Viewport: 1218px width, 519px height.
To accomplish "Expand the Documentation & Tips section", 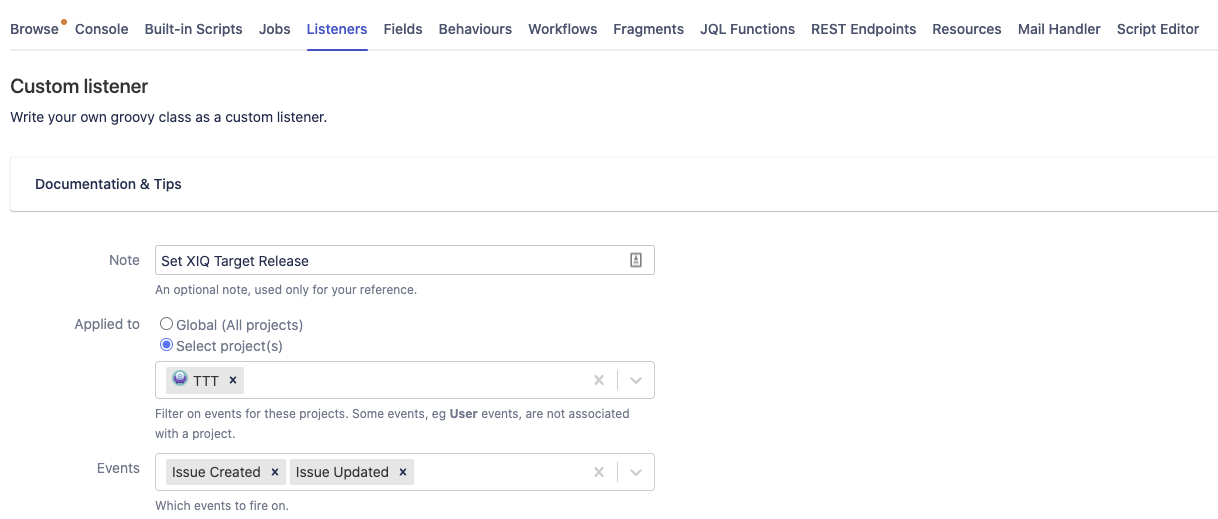I will (x=108, y=184).
